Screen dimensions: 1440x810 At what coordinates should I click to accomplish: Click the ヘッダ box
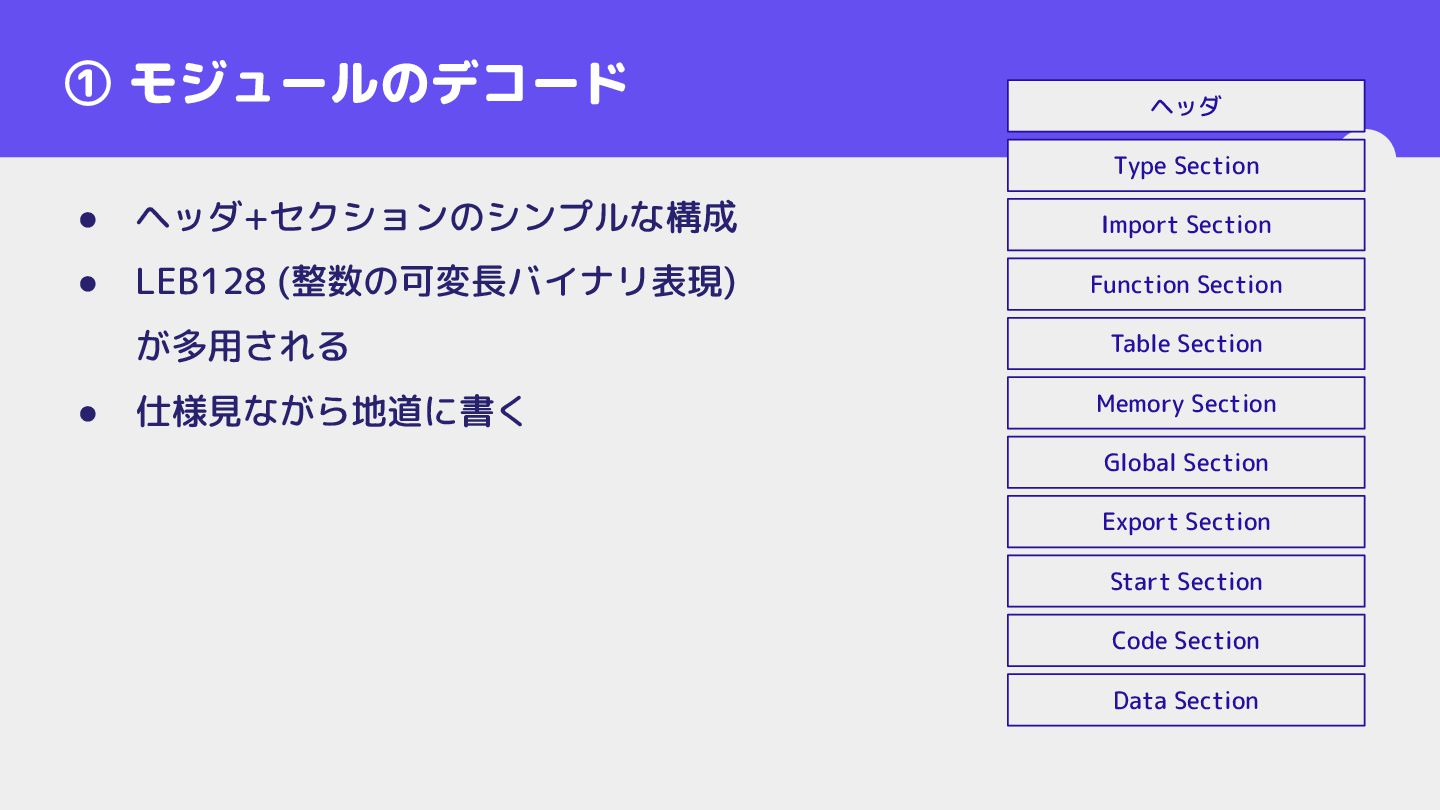[1186, 106]
